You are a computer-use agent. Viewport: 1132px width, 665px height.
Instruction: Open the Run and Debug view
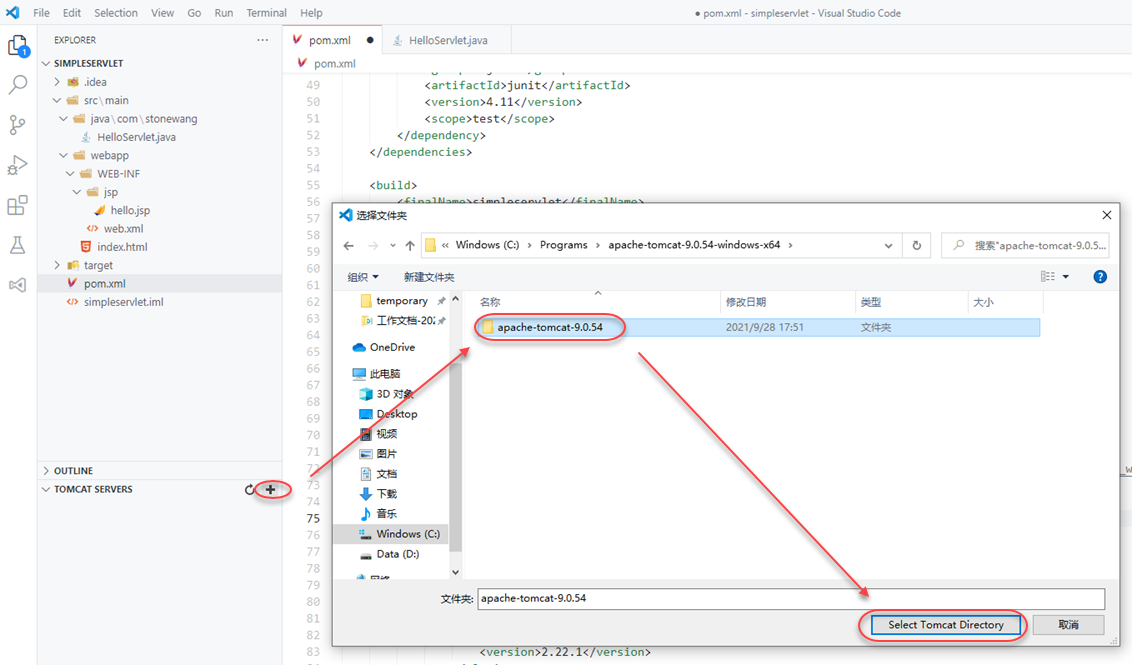[x=17, y=165]
